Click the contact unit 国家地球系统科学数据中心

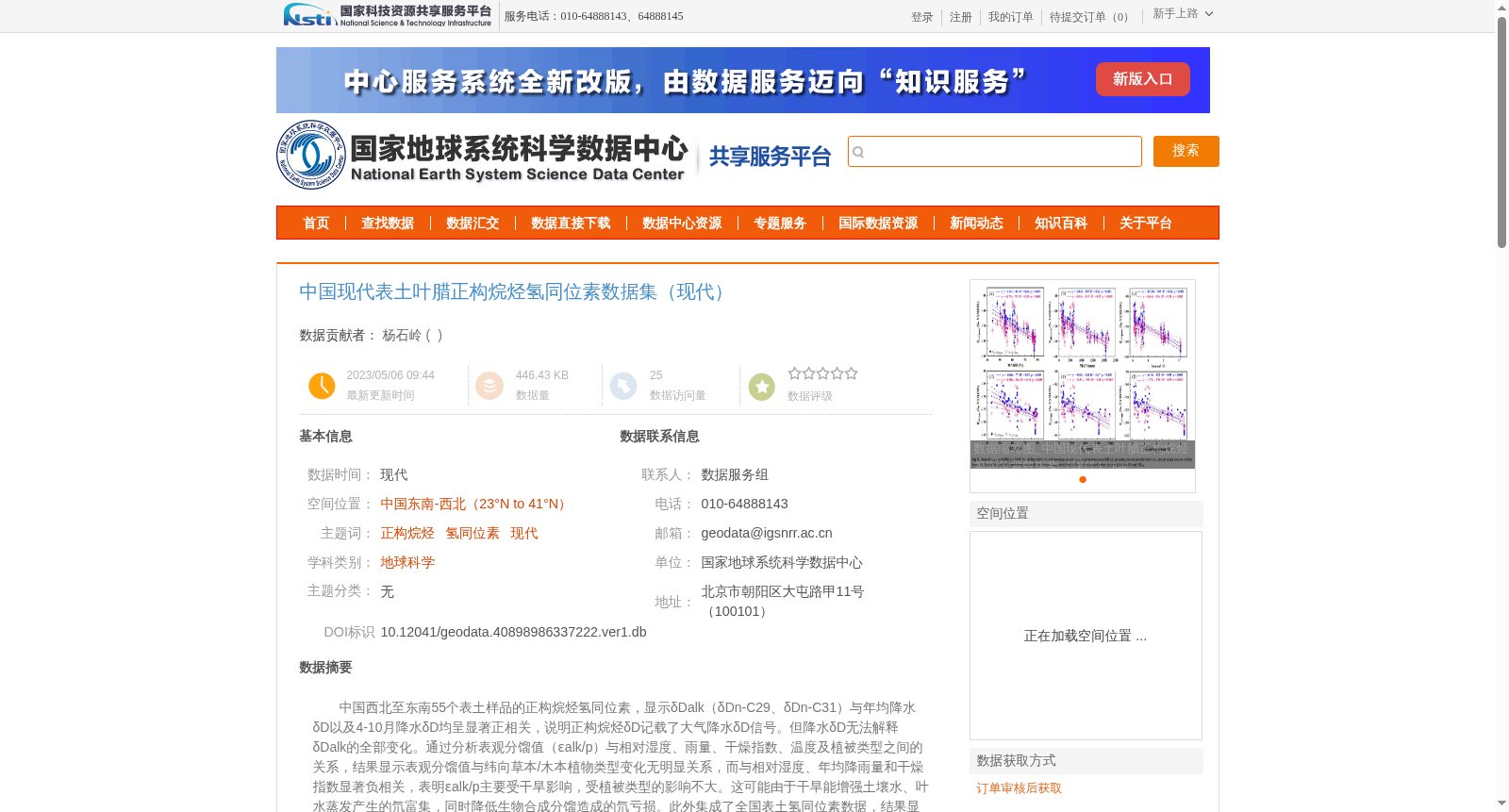coord(782,562)
